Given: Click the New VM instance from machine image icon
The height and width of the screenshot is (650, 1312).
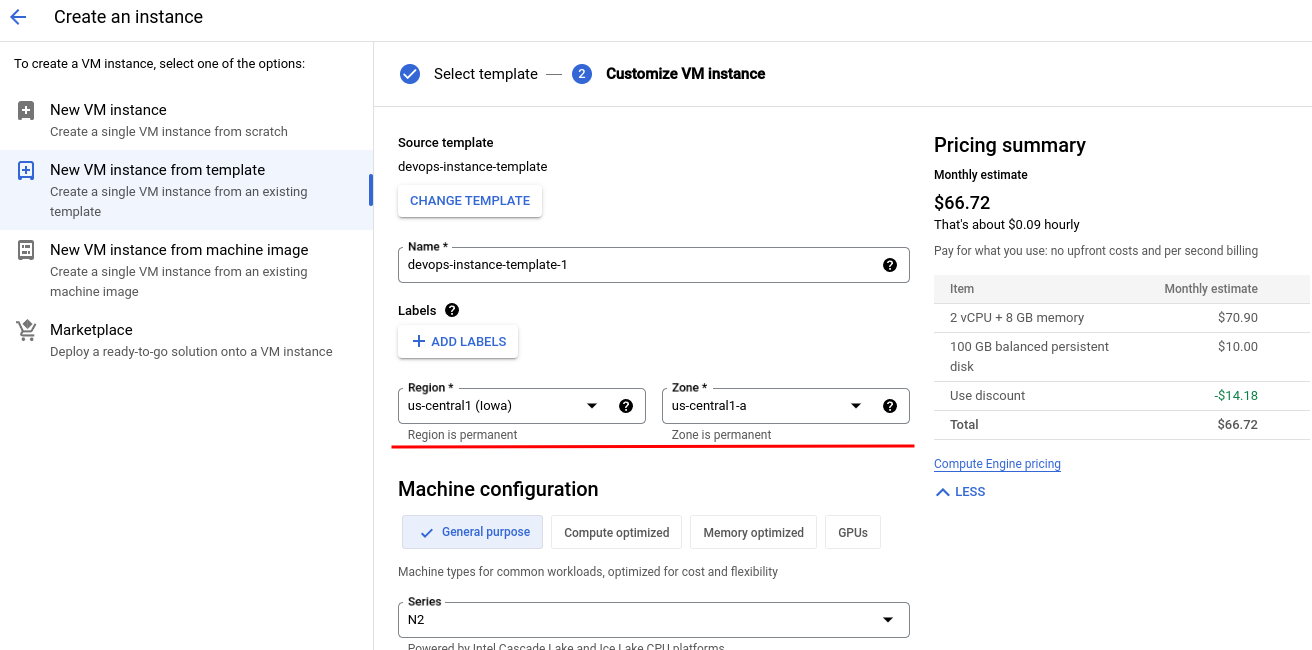Looking at the screenshot, I should pyautogui.click(x=27, y=250).
